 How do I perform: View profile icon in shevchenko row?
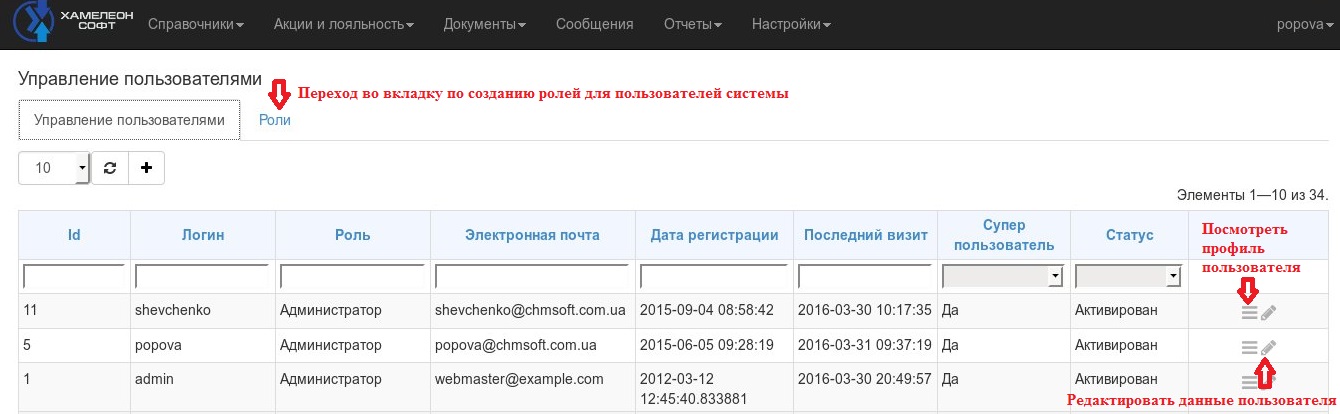click(x=1249, y=312)
